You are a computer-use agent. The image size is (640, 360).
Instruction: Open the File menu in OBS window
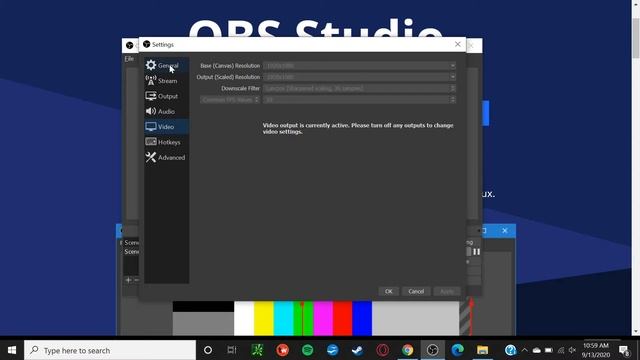click(129, 59)
